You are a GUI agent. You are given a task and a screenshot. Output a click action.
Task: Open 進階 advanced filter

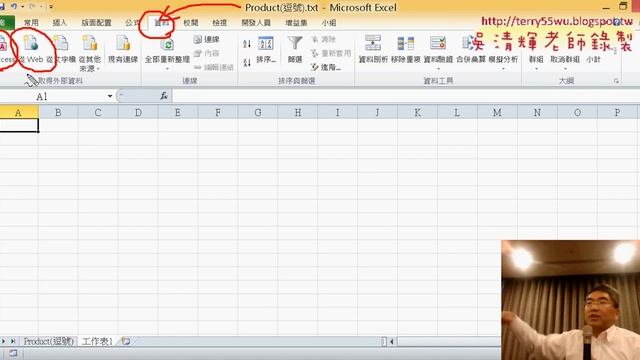click(x=326, y=67)
